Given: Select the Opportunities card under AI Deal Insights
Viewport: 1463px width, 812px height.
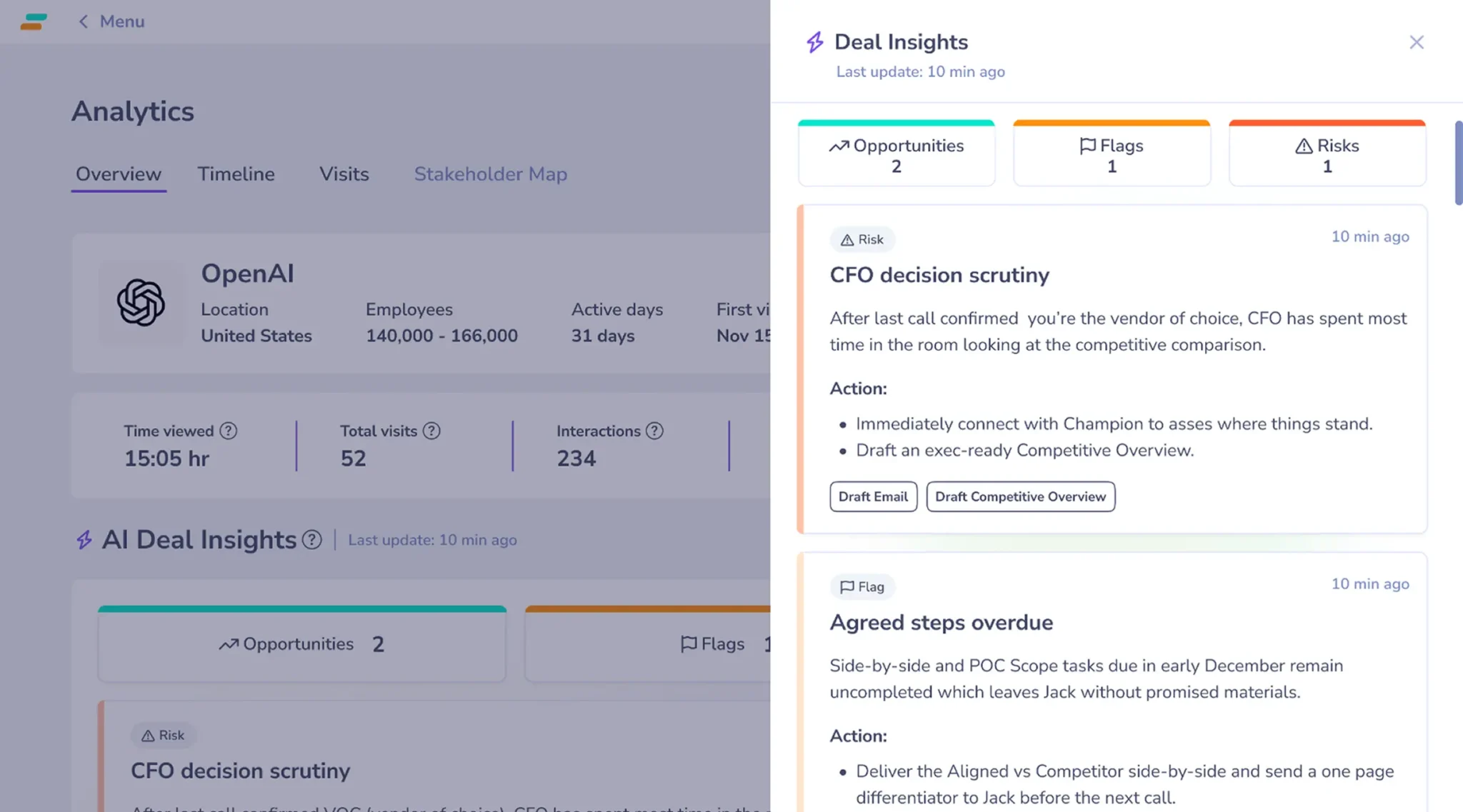Looking at the screenshot, I should 302,644.
